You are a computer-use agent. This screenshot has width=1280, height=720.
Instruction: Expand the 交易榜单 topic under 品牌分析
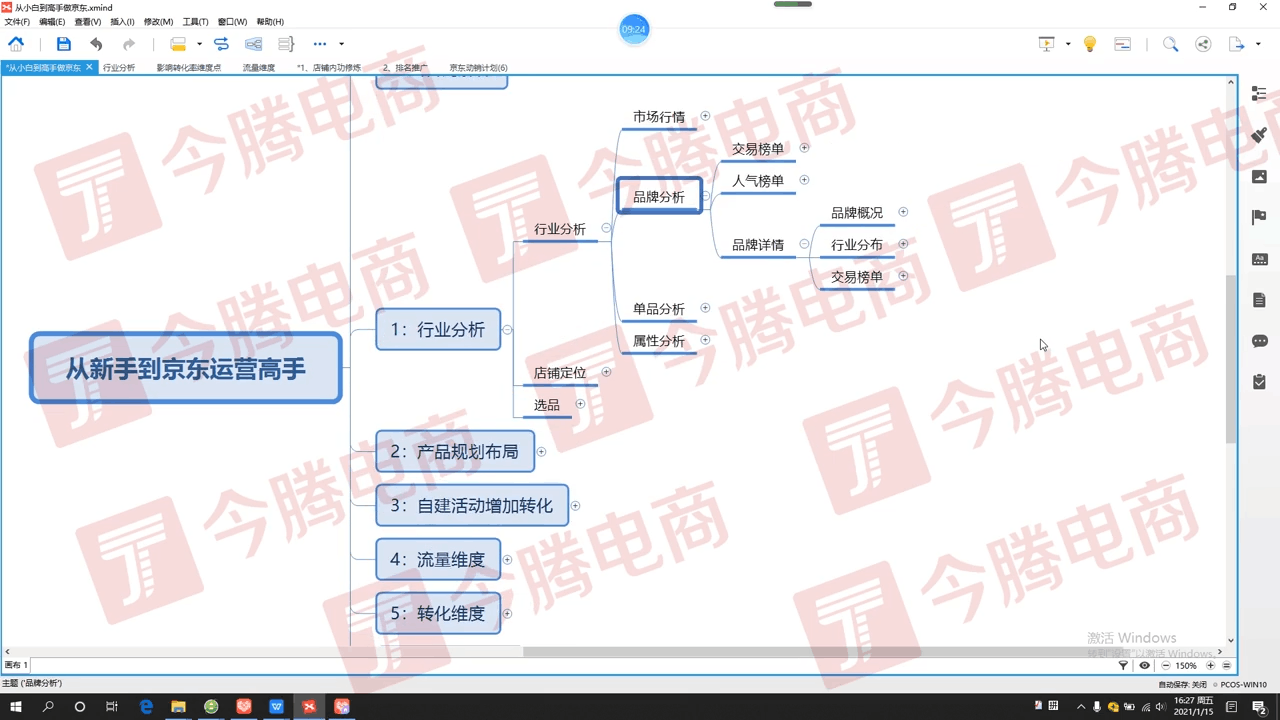point(804,148)
